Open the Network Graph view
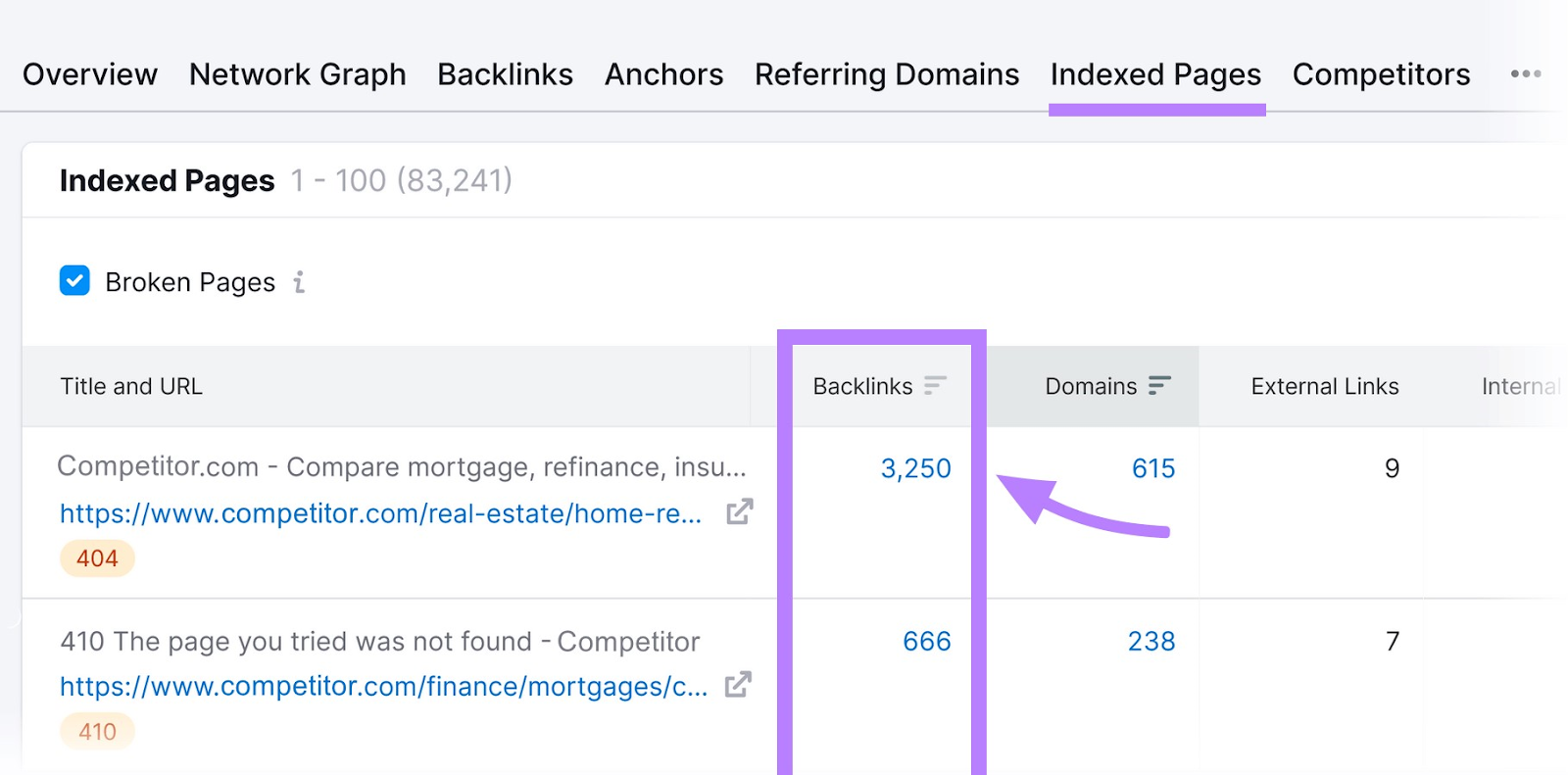Viewport: 1568px width, 775px height. click(x=297, y=73)
